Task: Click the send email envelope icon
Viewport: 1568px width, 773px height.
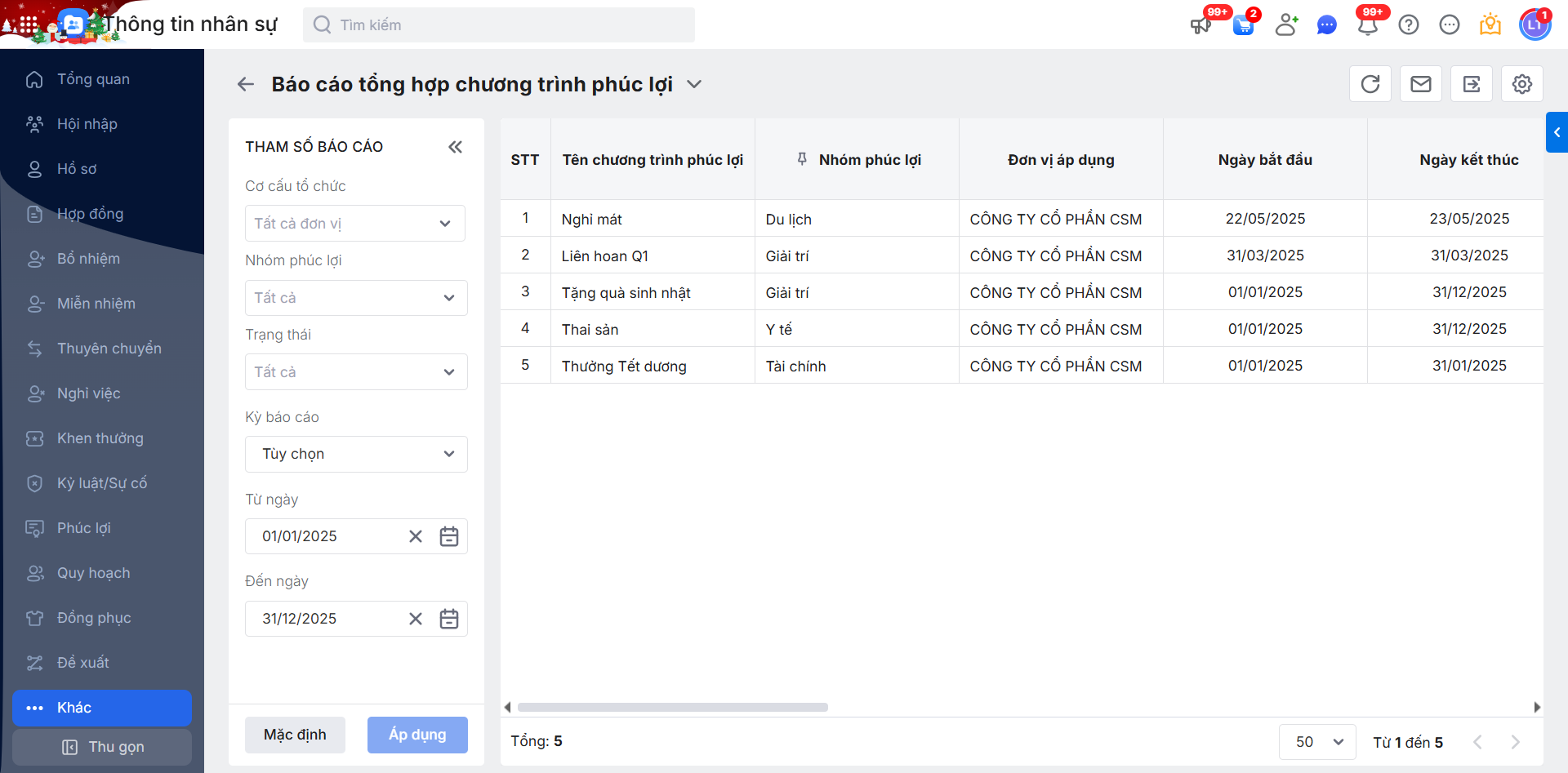Action: click(1421, 84)
